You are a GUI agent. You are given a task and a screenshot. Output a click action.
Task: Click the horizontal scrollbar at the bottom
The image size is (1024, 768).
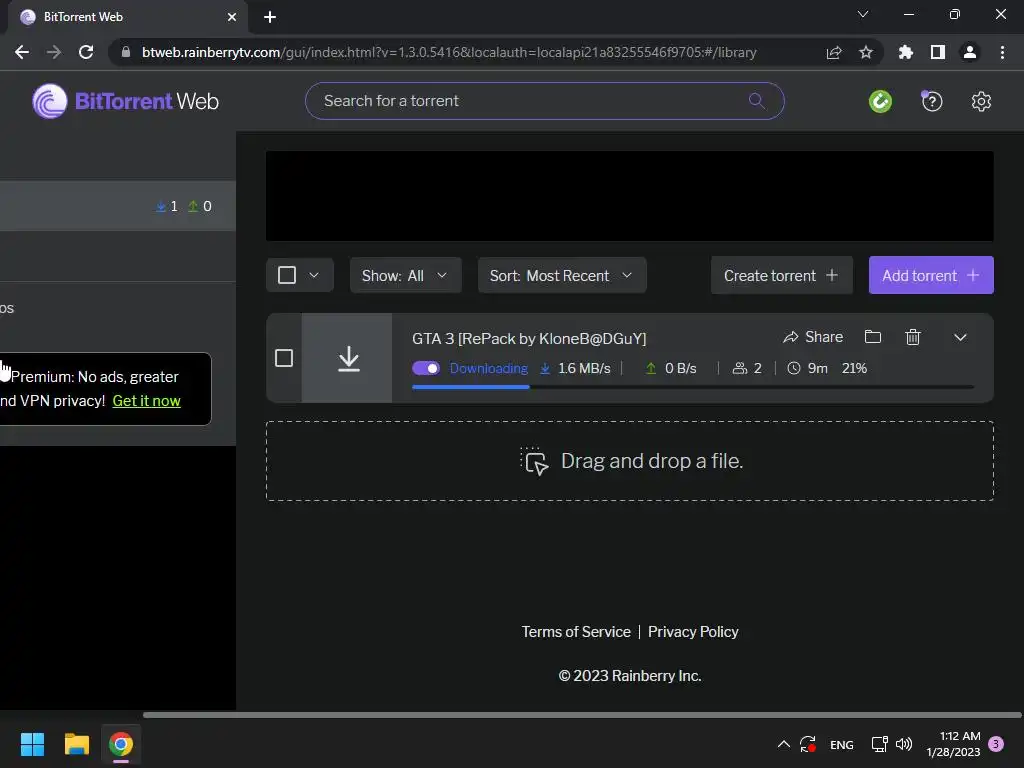[582, 715]
